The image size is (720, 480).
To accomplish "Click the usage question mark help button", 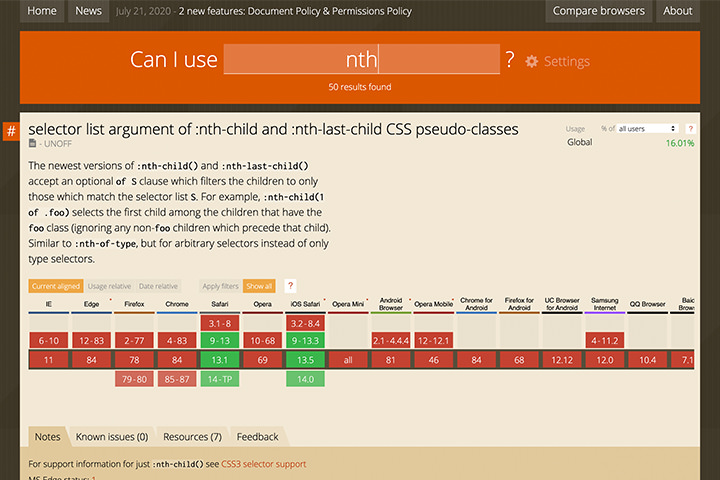I will click(x=692, y=129).
